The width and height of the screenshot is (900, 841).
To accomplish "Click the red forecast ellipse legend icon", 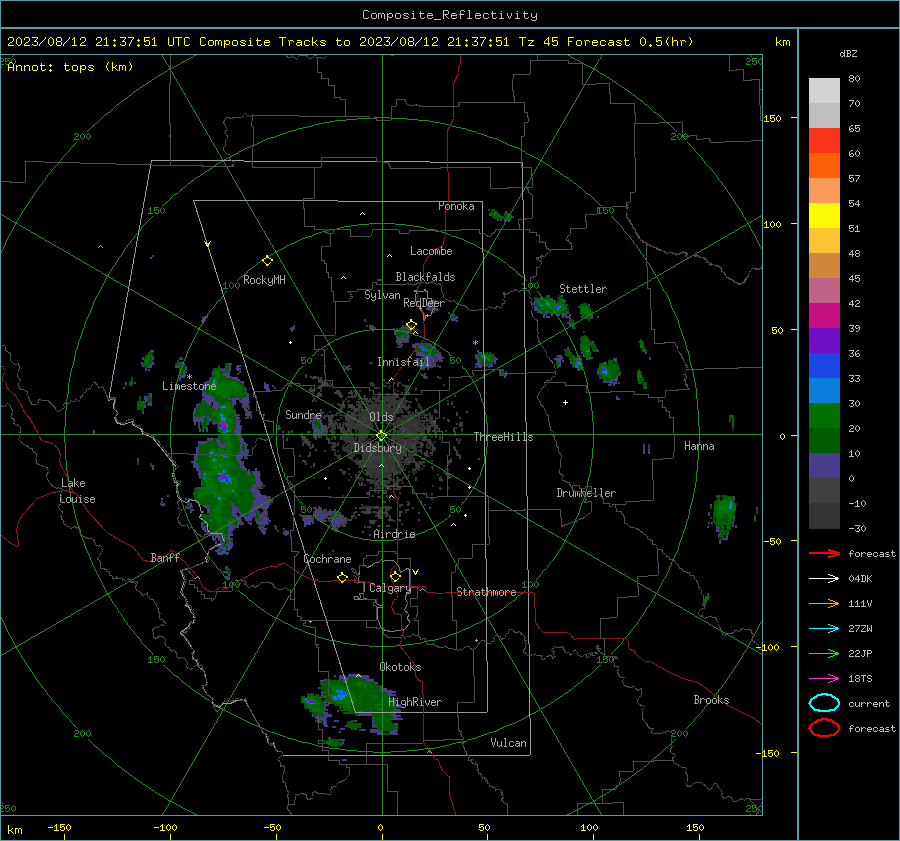I will coord(824,728).
